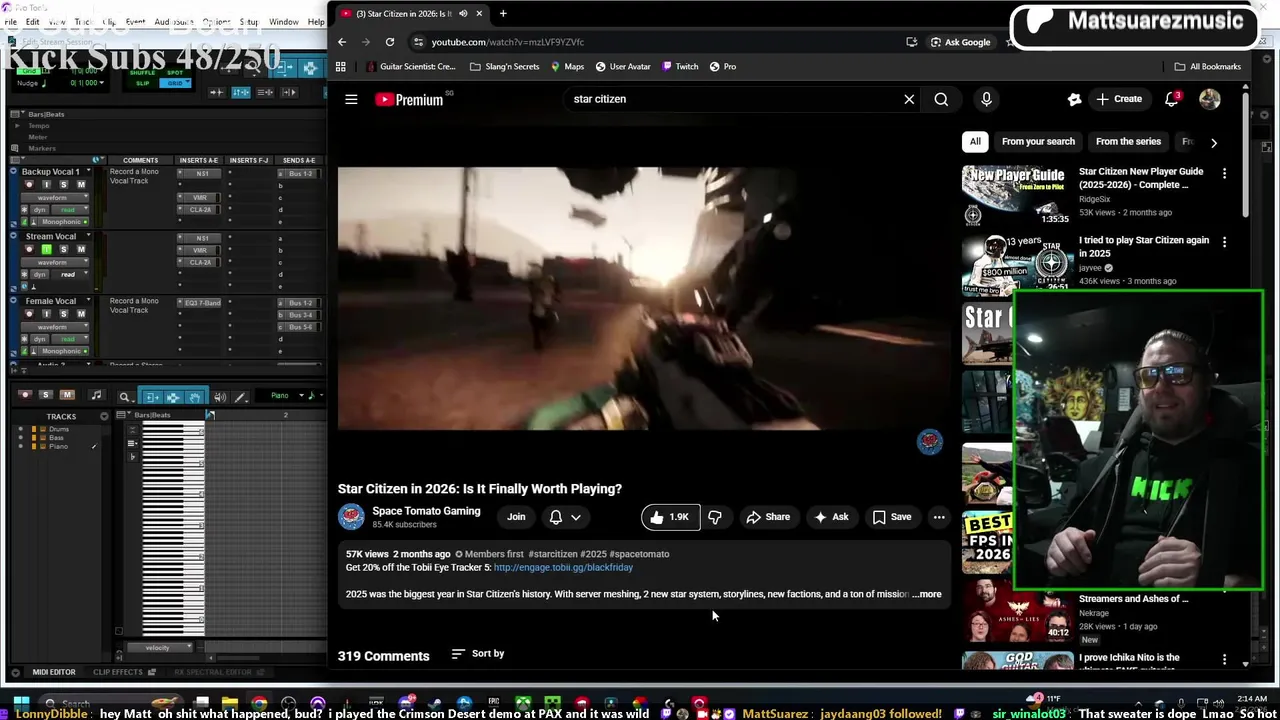
Task: Open the Help menu in Pro Tools
Action: click(x=317, y=21)
